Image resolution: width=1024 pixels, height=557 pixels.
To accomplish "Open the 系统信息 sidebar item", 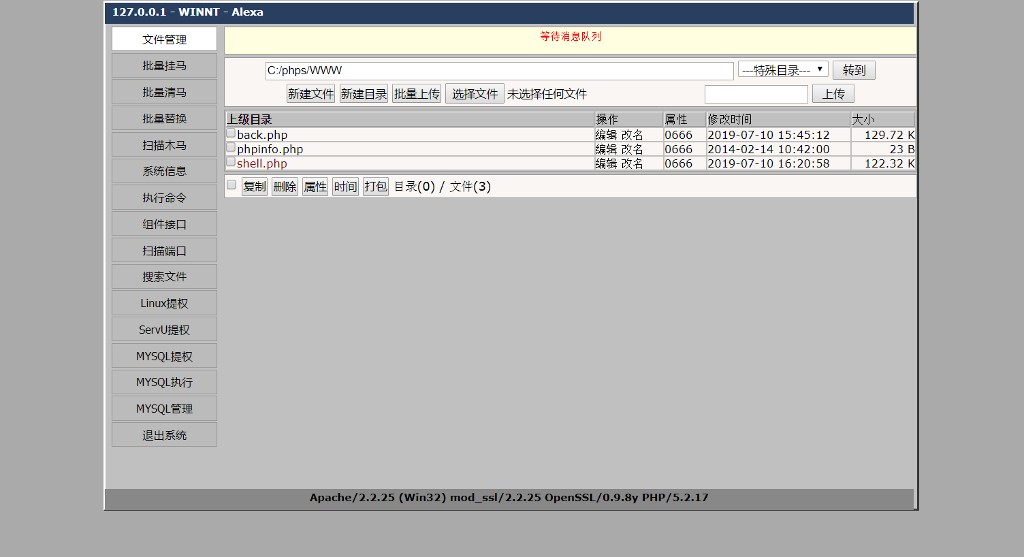I will pos(164,171).
